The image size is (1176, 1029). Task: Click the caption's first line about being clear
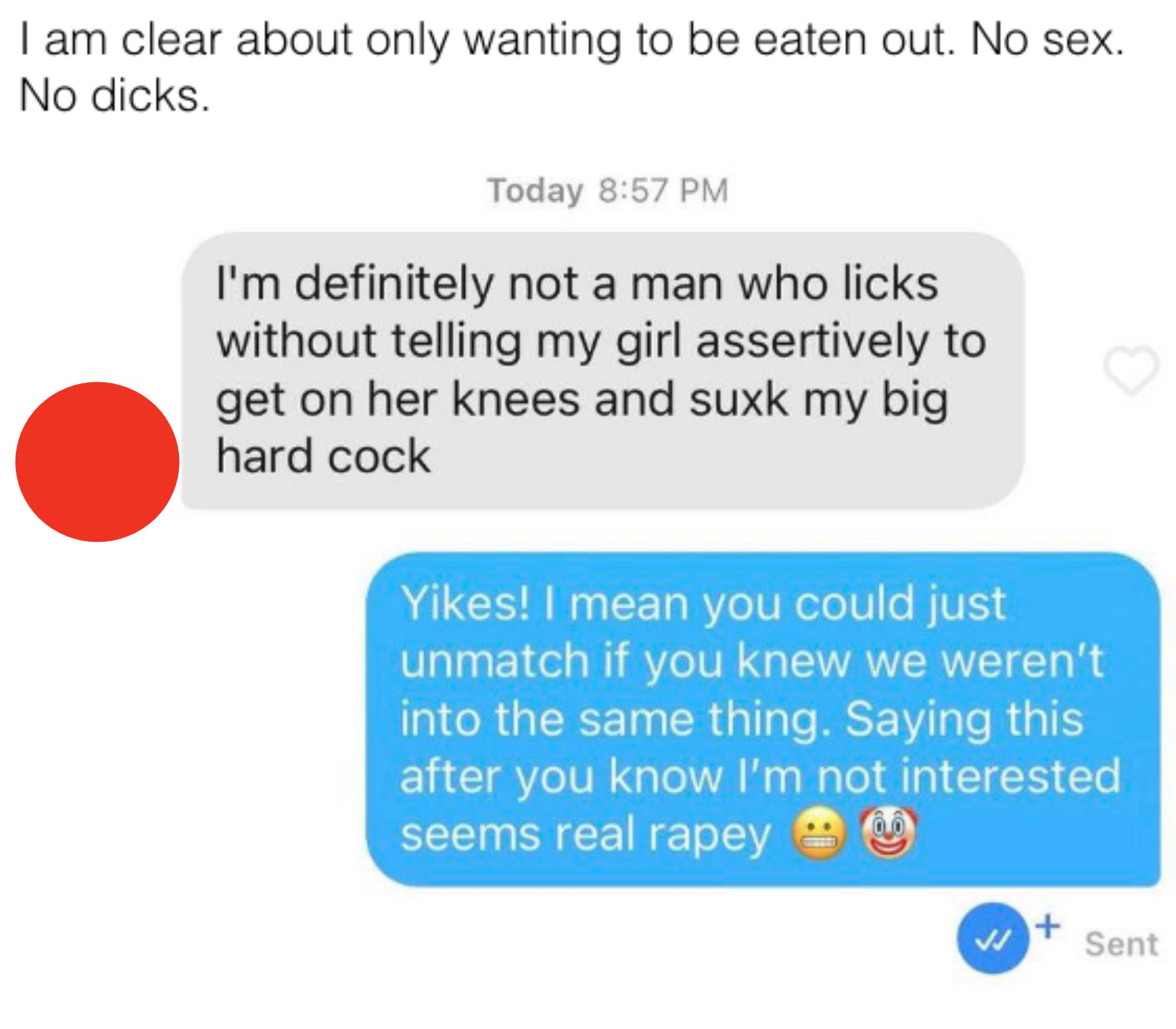coord(572,41)
